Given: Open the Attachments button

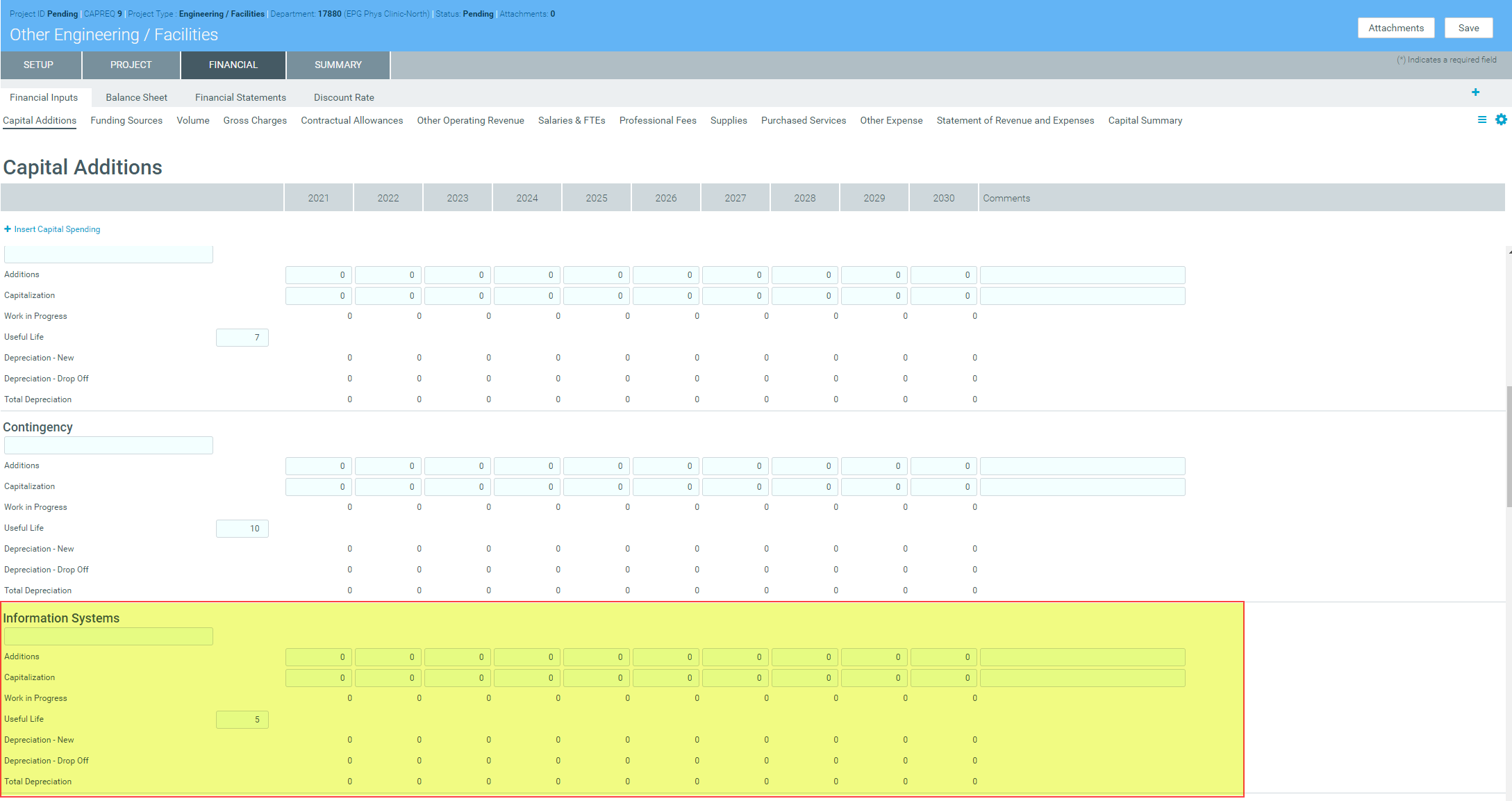Looking at the screenshot, I should 1395,28.
